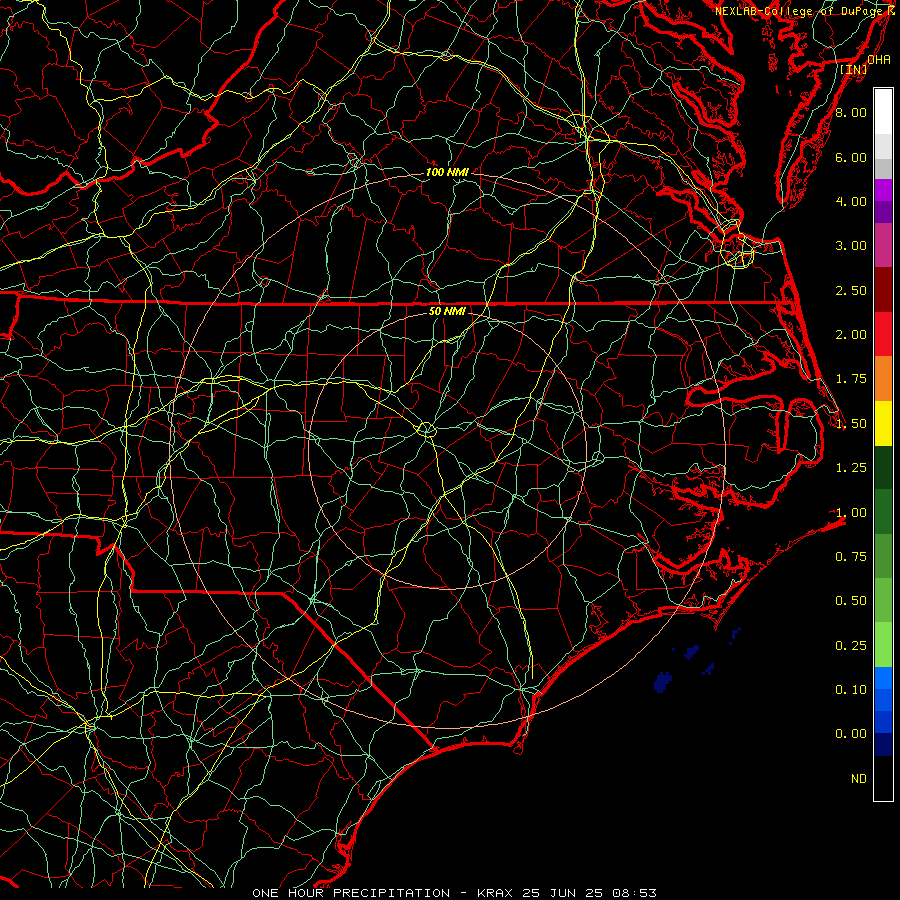Click the largest offshore navy precipitation echo
Image resolution: width=900 pixels, height=900 pixels.
tap(662, 682)
